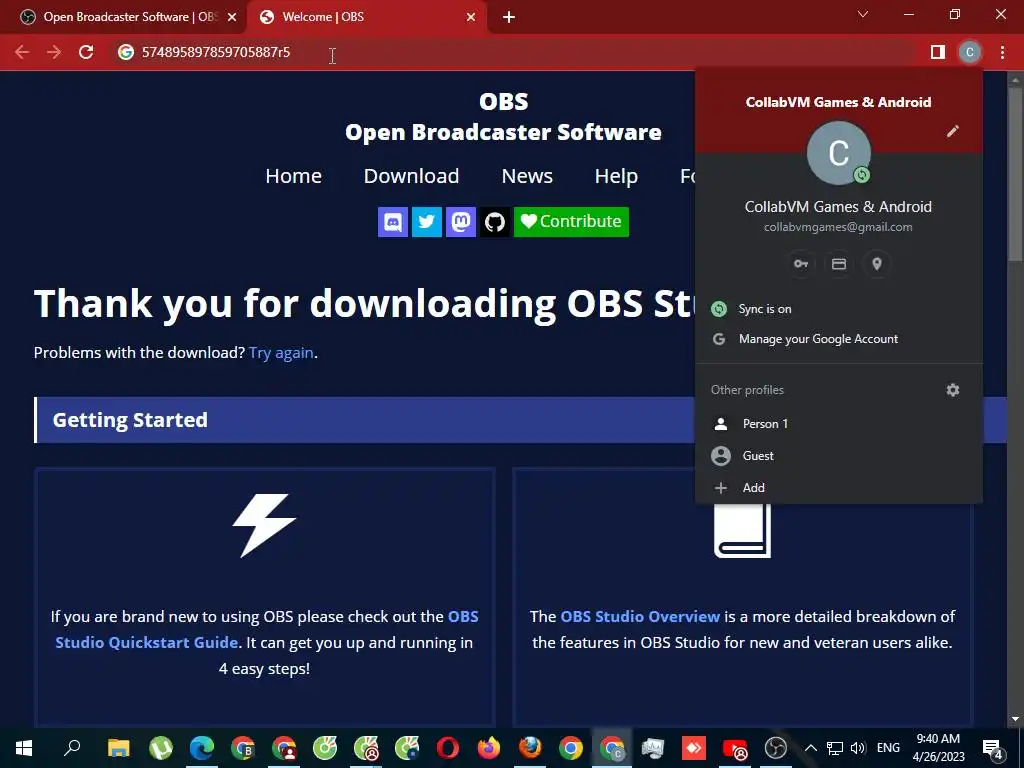Open manage profiles gear icon

953,390
